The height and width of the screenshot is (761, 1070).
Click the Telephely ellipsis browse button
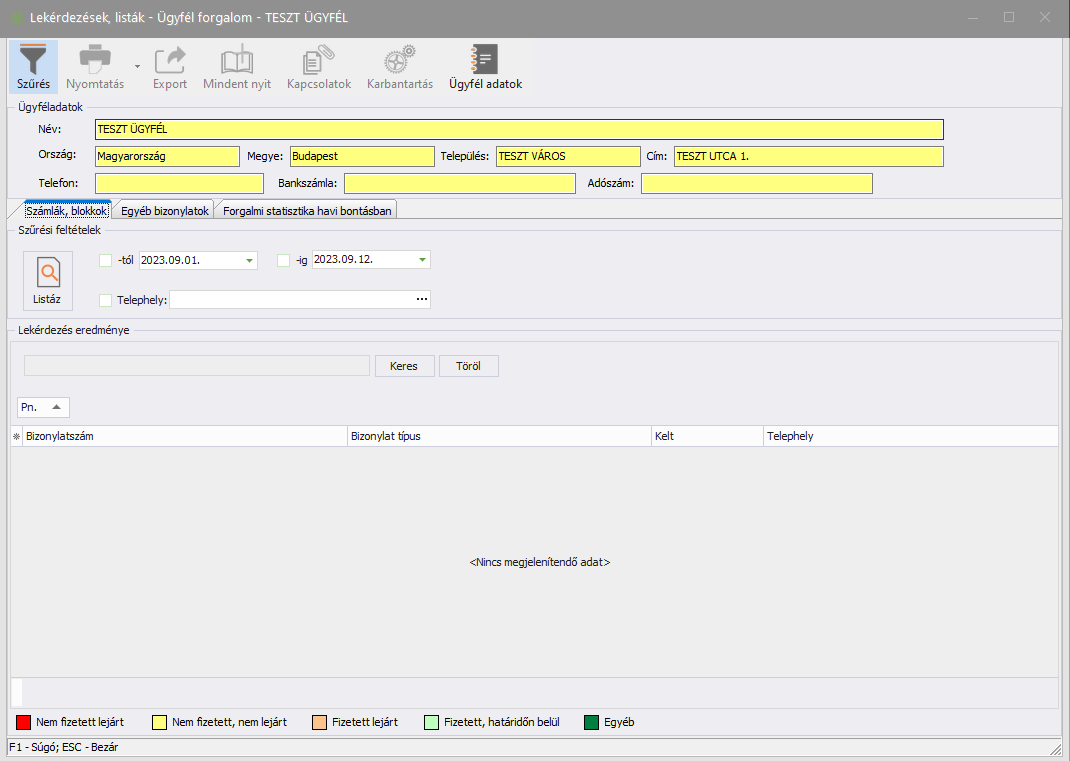tap(422, 299)
